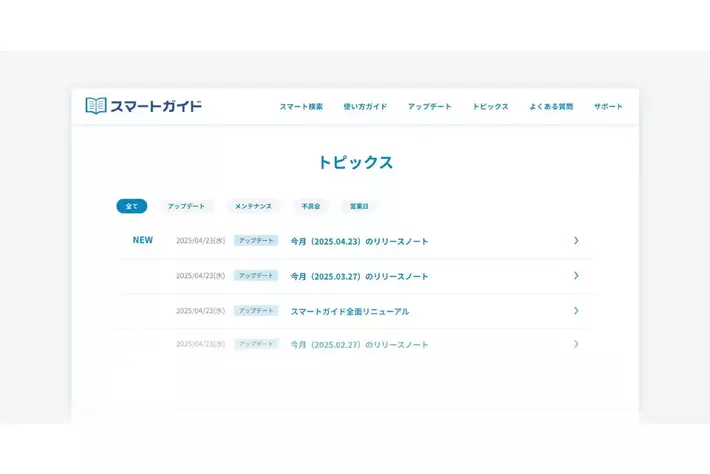Click chevron arrow on 2025.04.23 release row

pyautogui.click(x=576, y=241)
